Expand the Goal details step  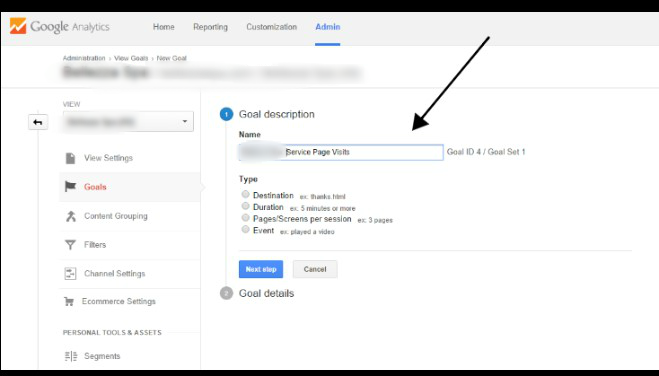pyautogui.click(x=266, y=293)
